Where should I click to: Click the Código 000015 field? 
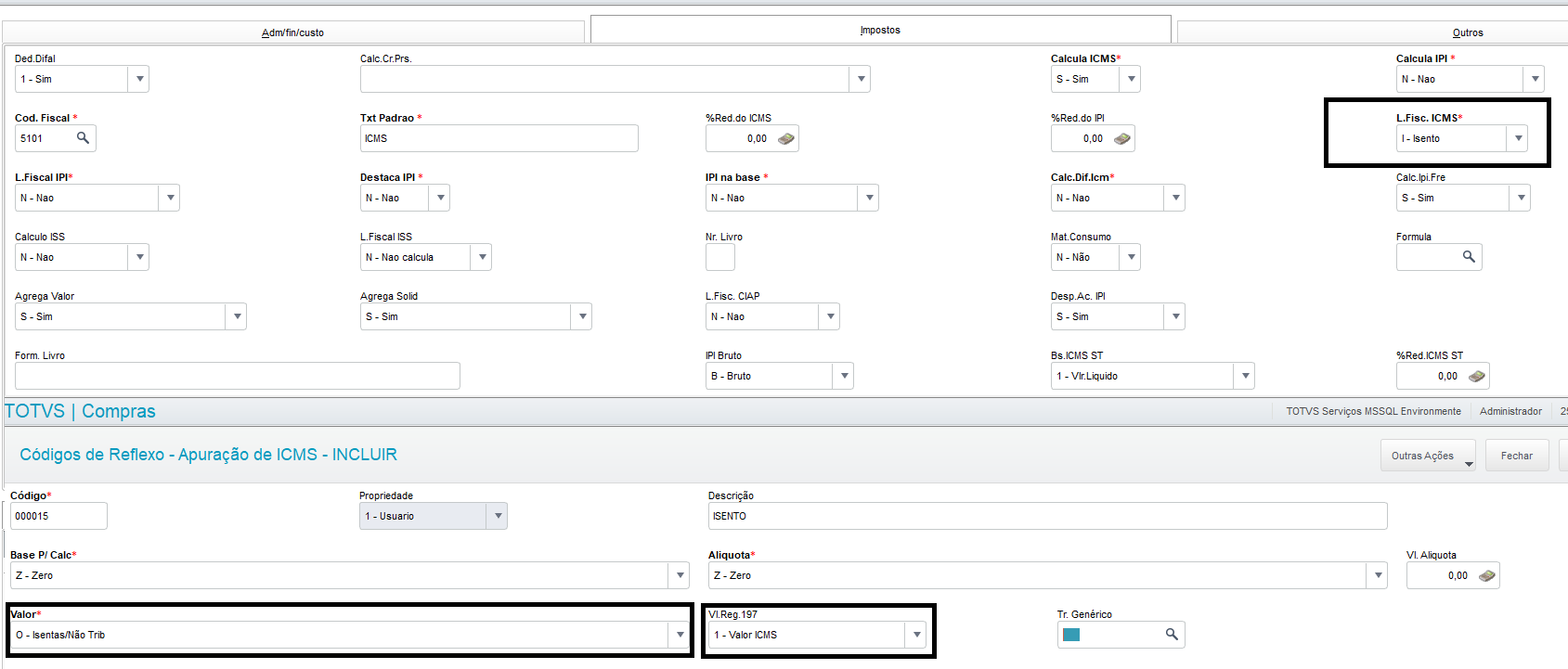pyautogui.click(x=58, y=516)
